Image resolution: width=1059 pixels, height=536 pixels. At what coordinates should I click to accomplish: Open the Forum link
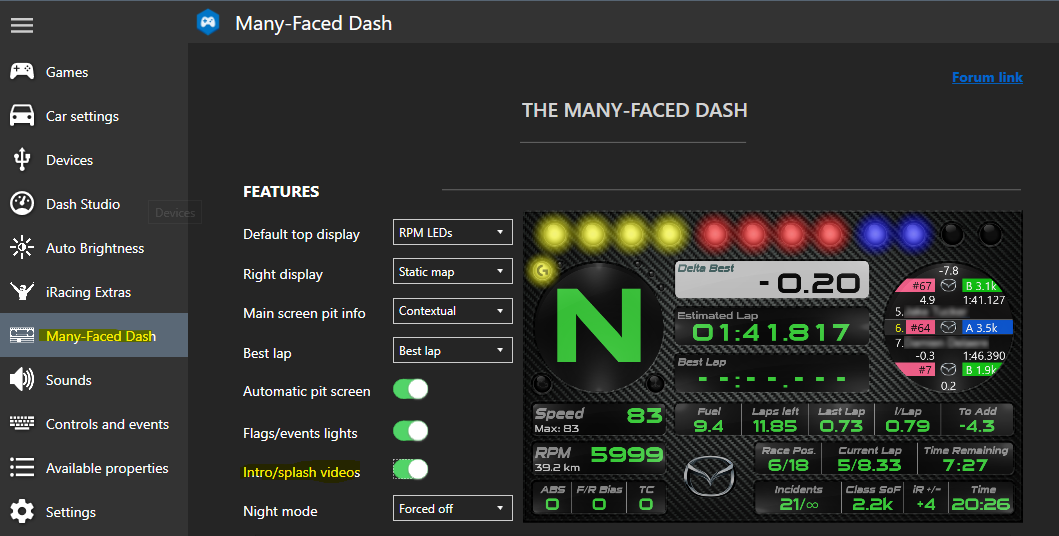click(987, 78)
